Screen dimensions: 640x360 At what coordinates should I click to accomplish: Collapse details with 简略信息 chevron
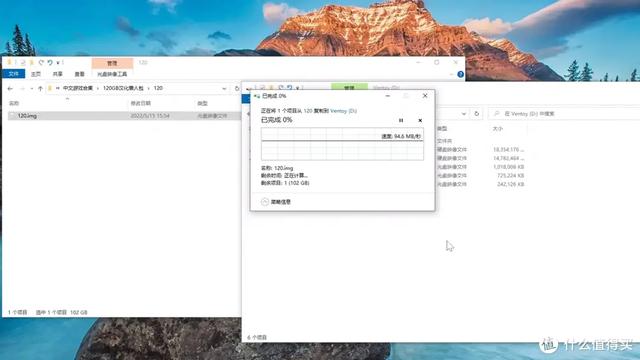point(265,202)
